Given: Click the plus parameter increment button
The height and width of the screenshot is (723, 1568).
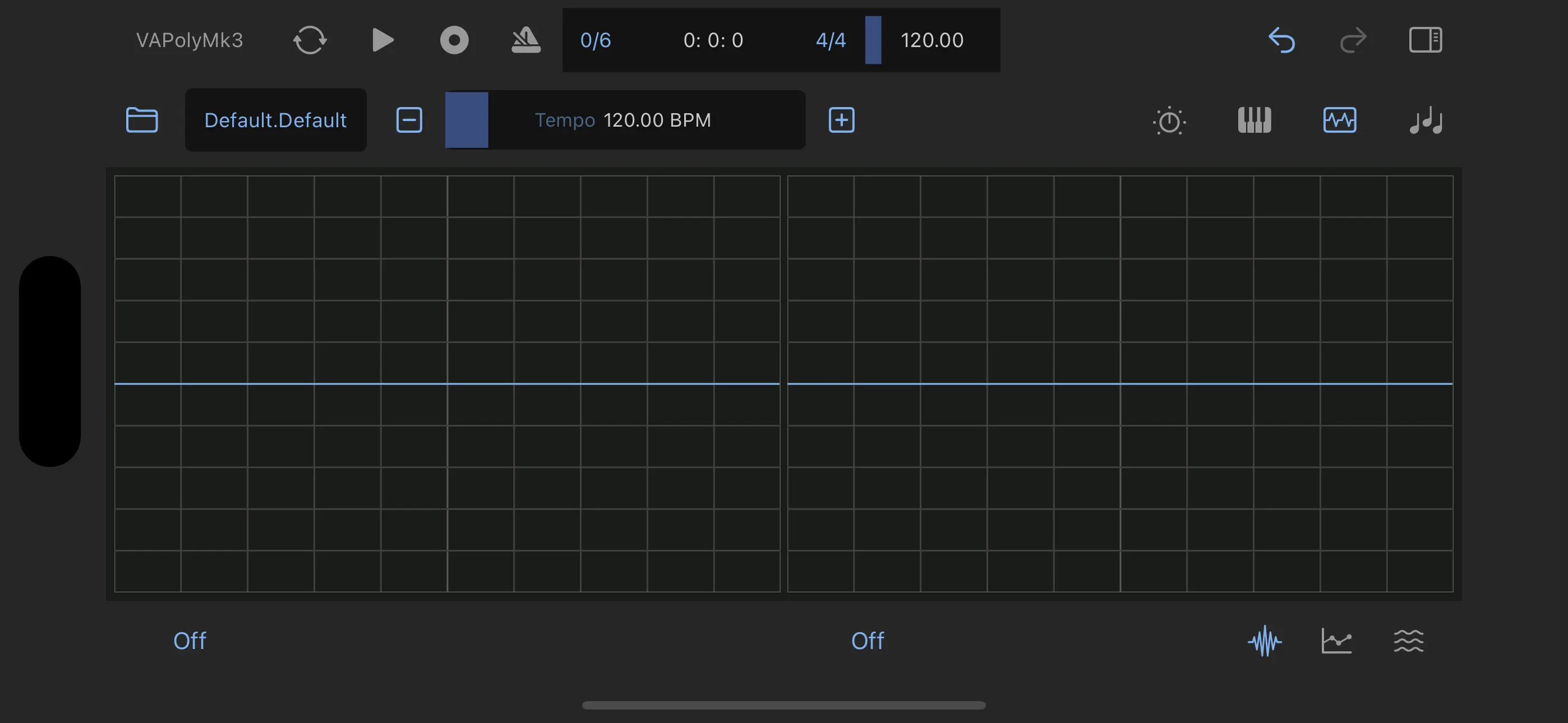Looking at the screenshot, I should (x=841, y=120).
